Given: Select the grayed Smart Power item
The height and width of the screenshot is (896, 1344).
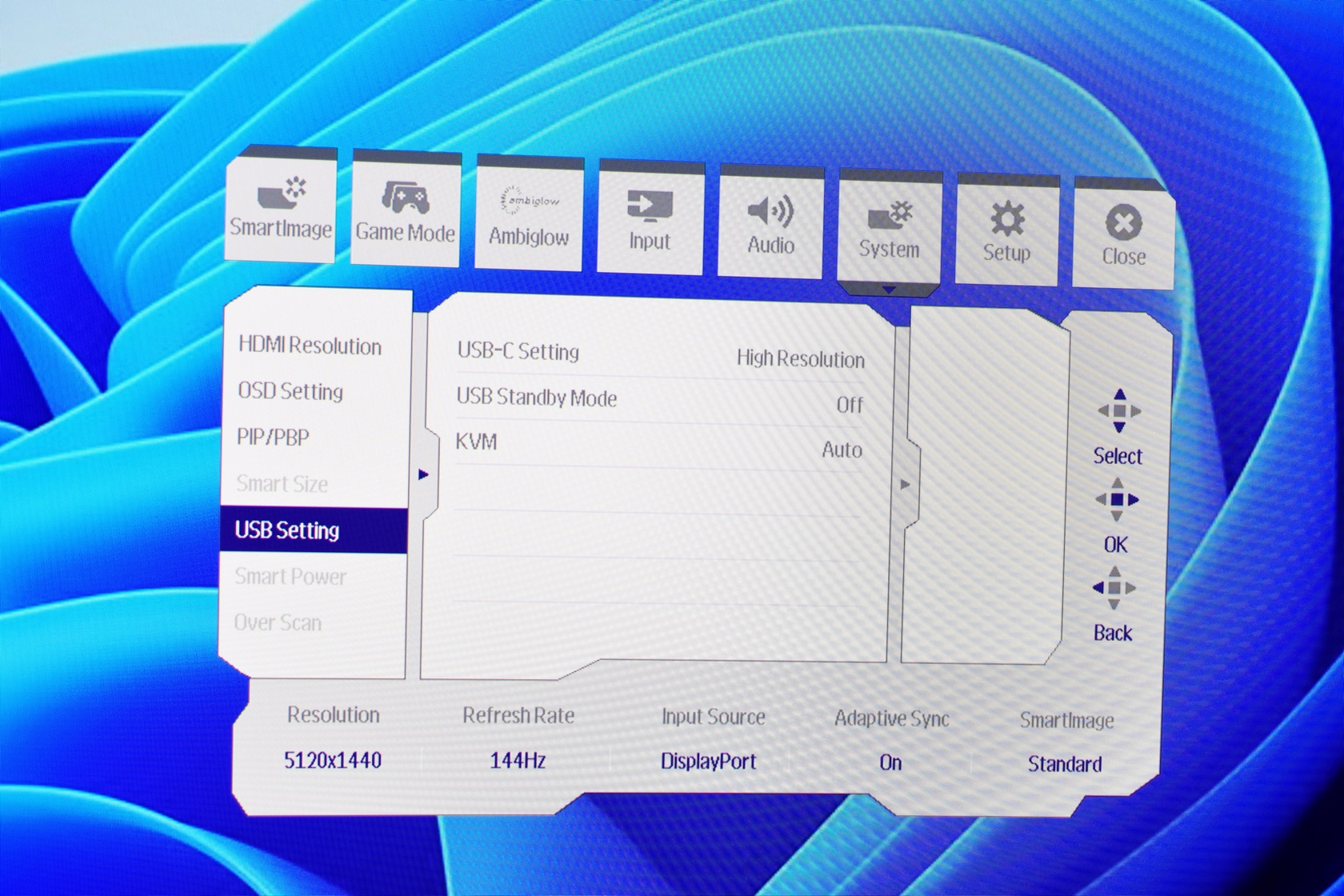Looking at the screenshot, I should pyautogui.click(x=290, y=577).
